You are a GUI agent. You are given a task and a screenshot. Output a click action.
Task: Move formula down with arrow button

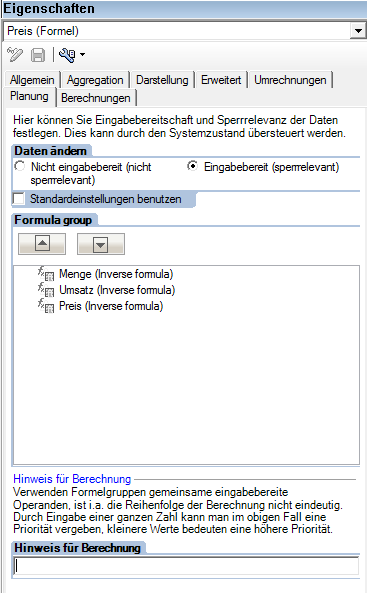tap(101, 244)
